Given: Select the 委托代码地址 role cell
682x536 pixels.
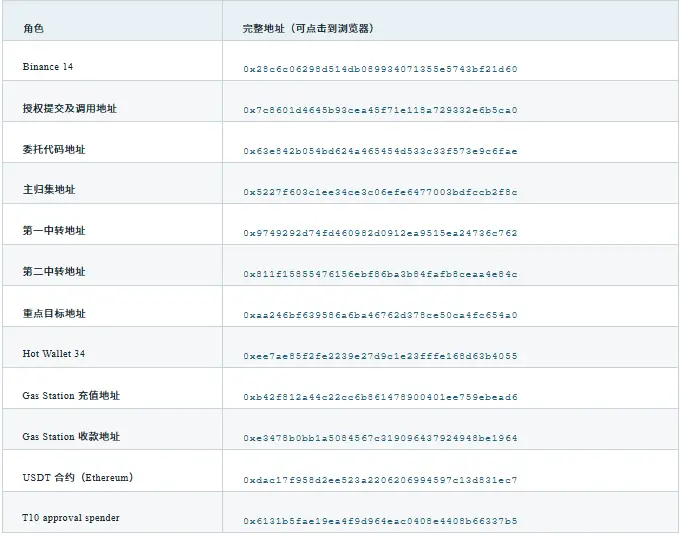Looking at the screenshot, I should 112,142.
